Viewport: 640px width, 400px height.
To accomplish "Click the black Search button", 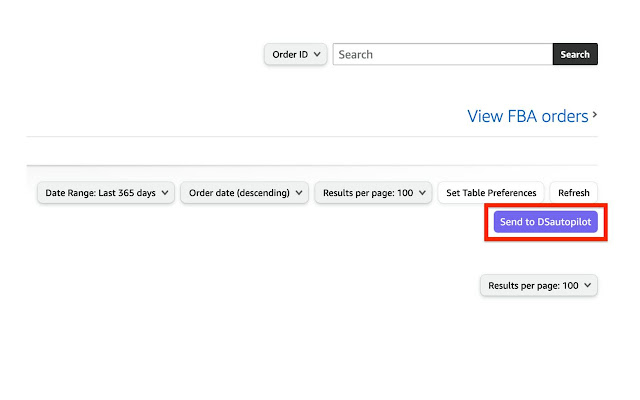I will (x=575, y=54).
